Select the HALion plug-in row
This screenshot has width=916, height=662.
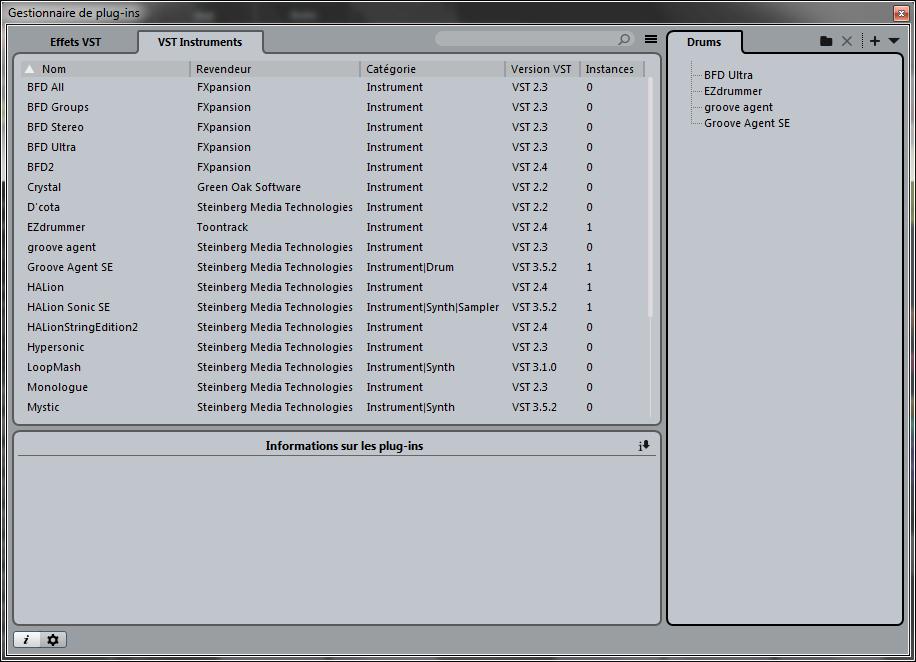tap(334, 287)
